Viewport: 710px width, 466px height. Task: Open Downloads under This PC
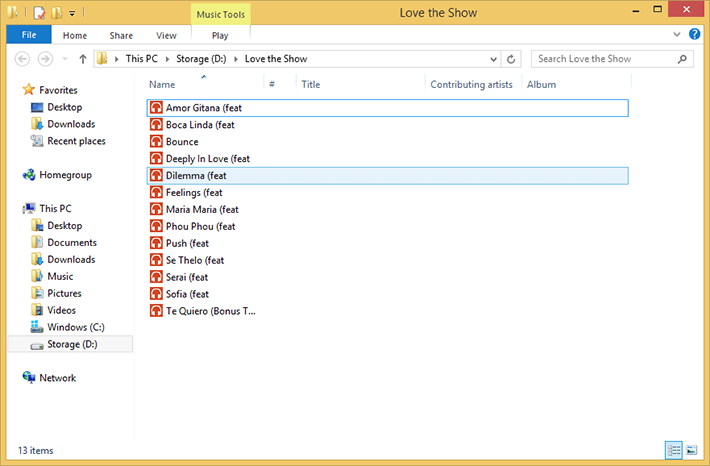tap(71, 259)
